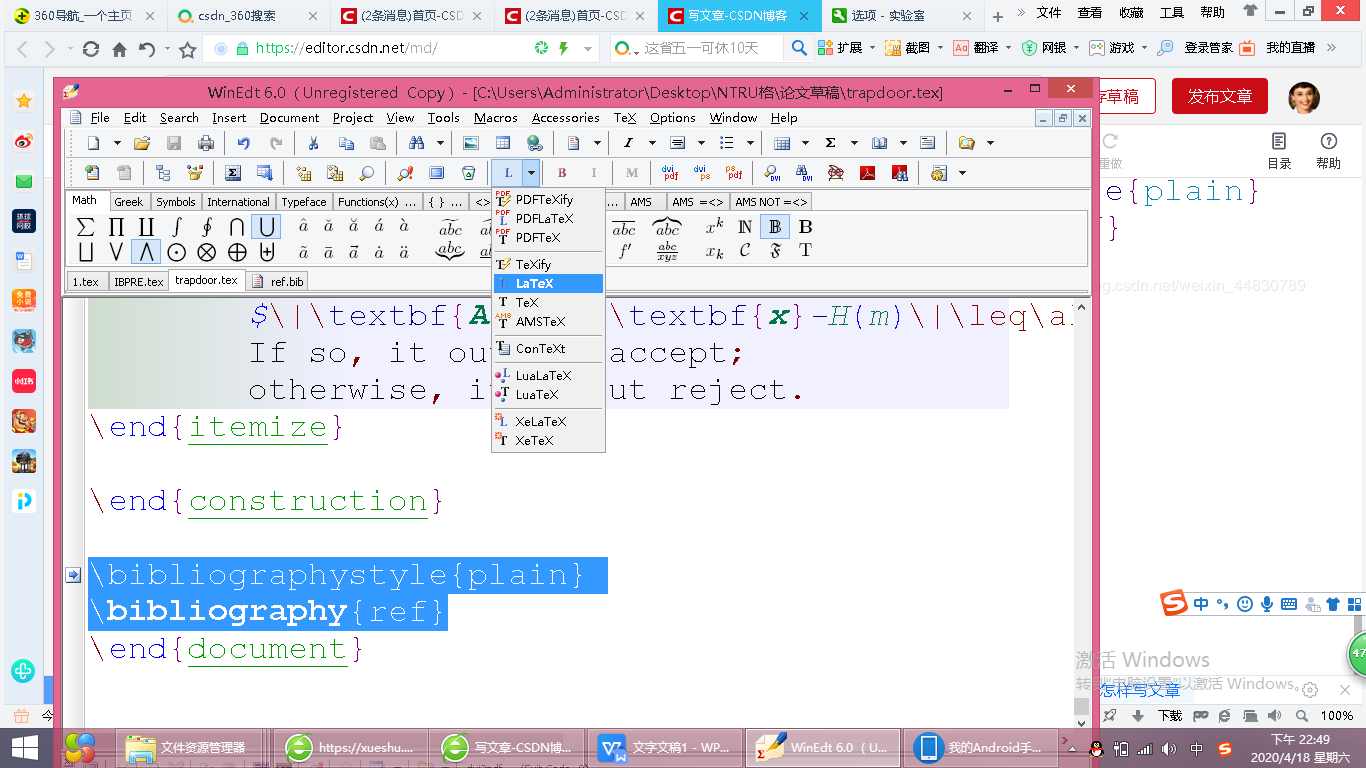1366x768 pixels.
Task: Choose LuaLaTeX from the compiler list
Action: (x=548, y=376)
